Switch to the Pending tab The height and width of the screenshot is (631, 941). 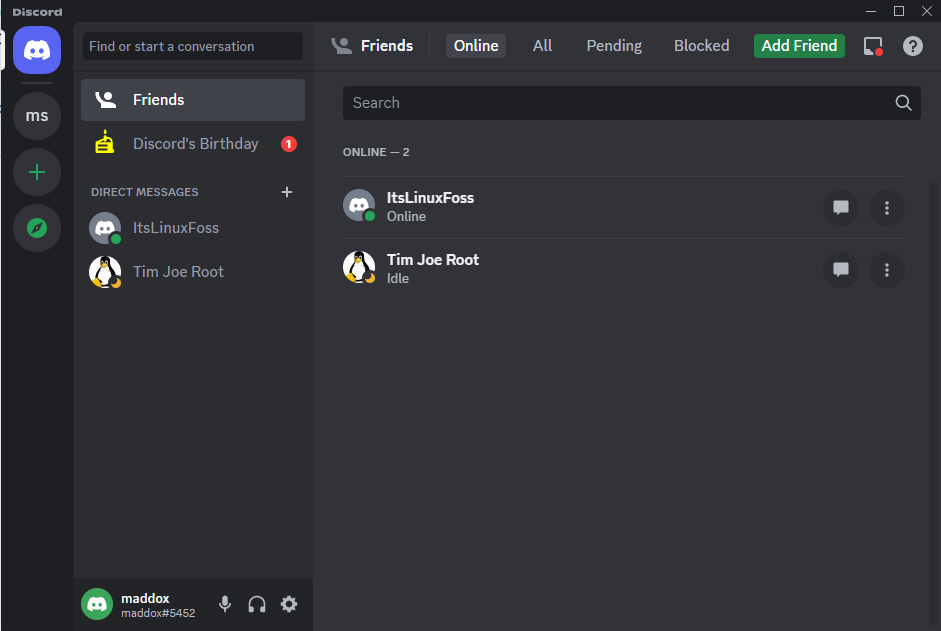614,46
